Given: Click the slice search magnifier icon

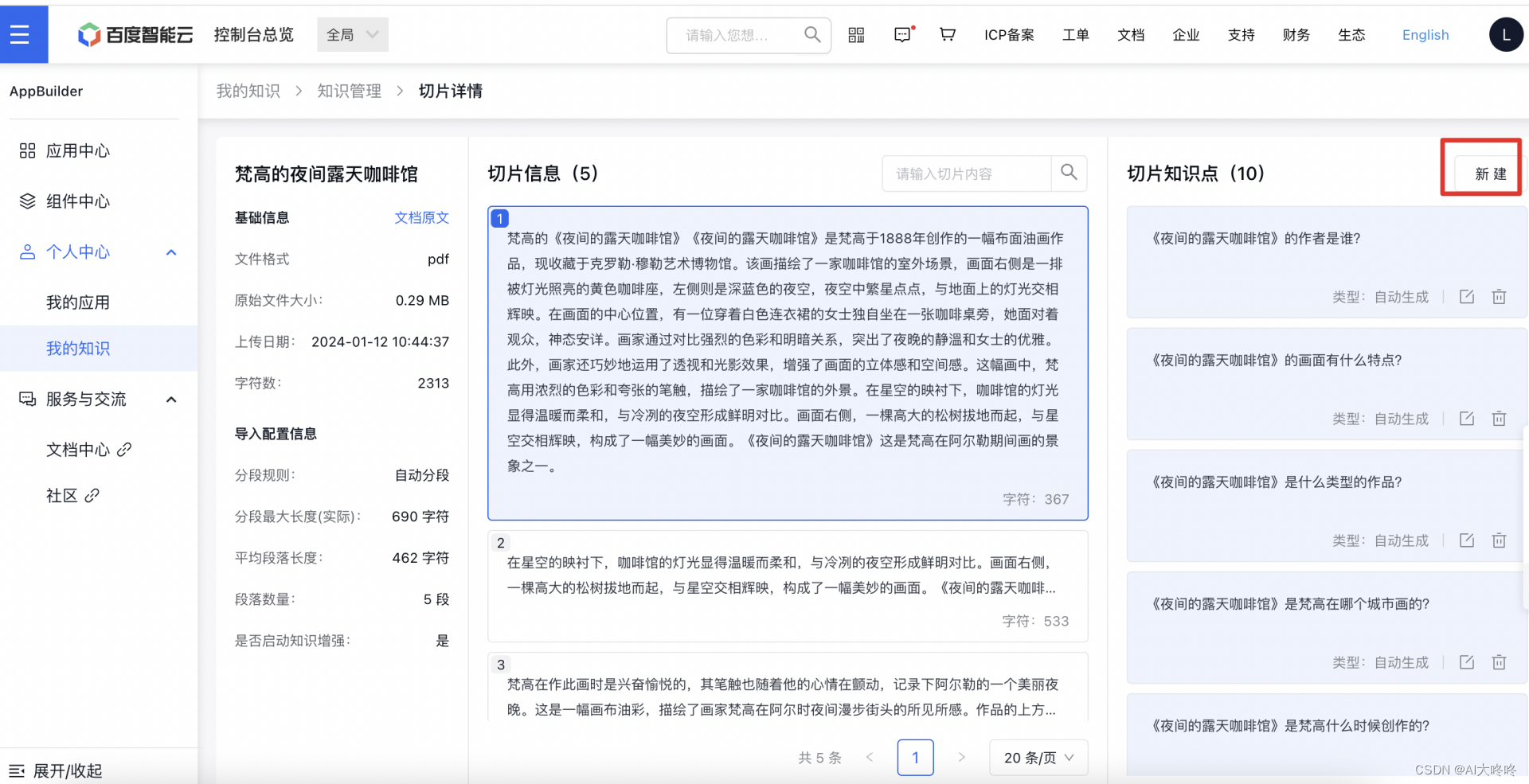Looking at the screenshot, I should [1069, 173].
